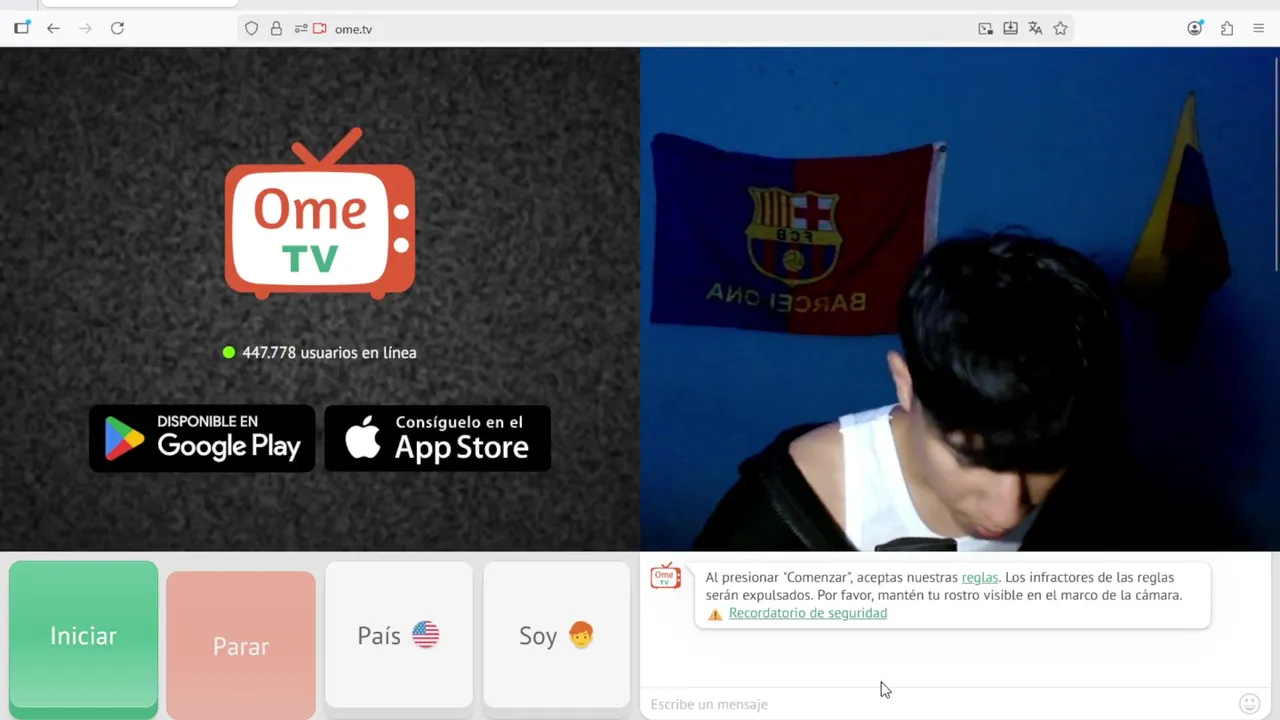Viewport: 1280px width, 720px height.
Task: Open picture-in-picture icon in address bar
Action: pyautogui.click(x=985, y=29)
